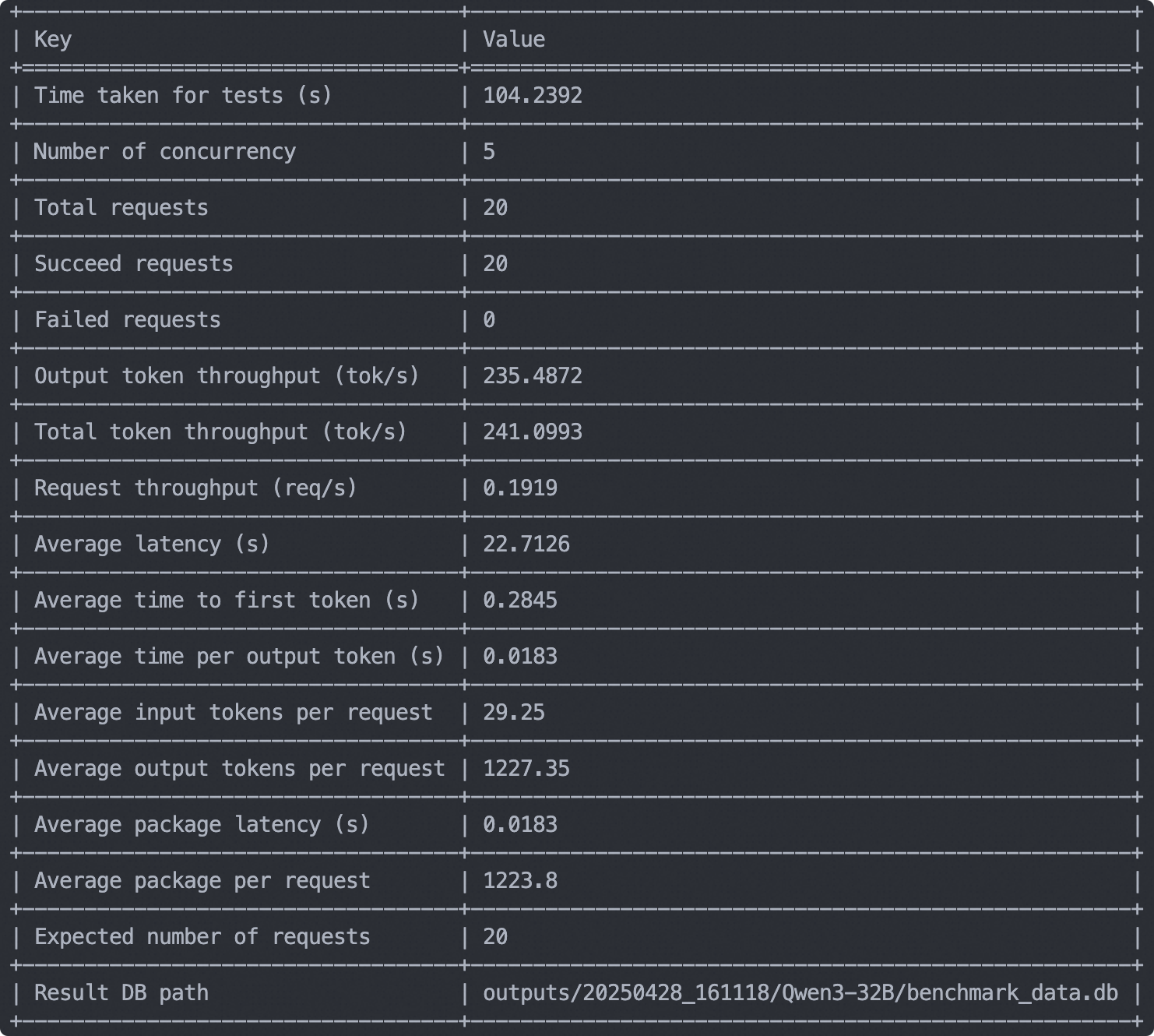Image resolution: width=1154 pixels, height=1036 pixels.
Task: Select the "Failed requests" label
Action: 128,320
